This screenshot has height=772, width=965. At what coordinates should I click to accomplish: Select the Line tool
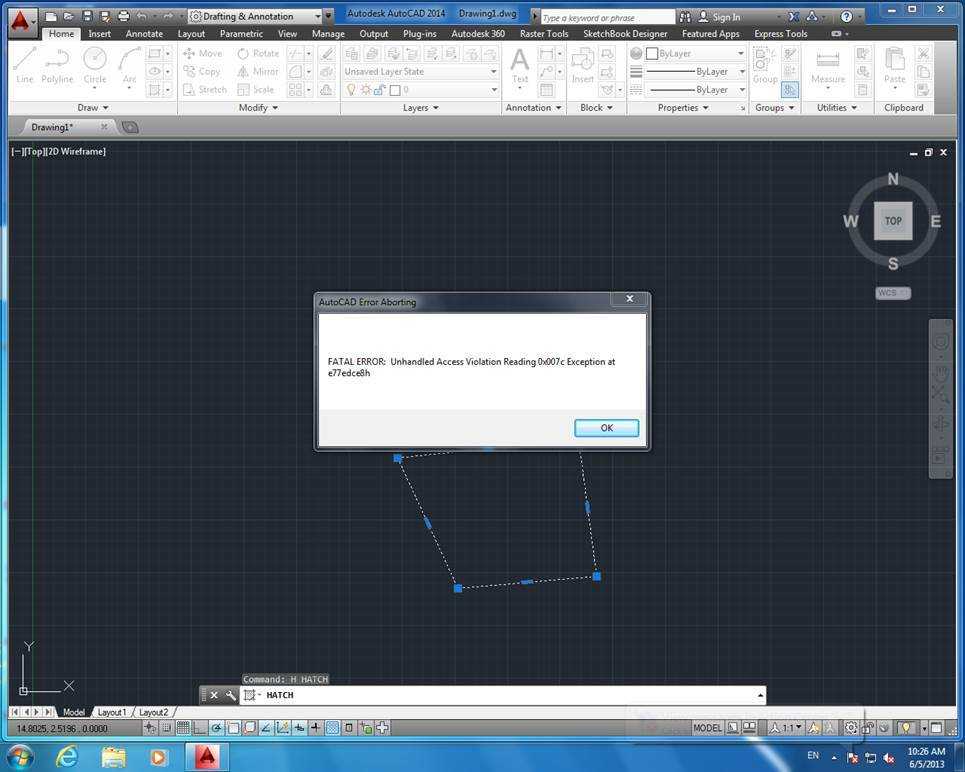click(25, 66)
